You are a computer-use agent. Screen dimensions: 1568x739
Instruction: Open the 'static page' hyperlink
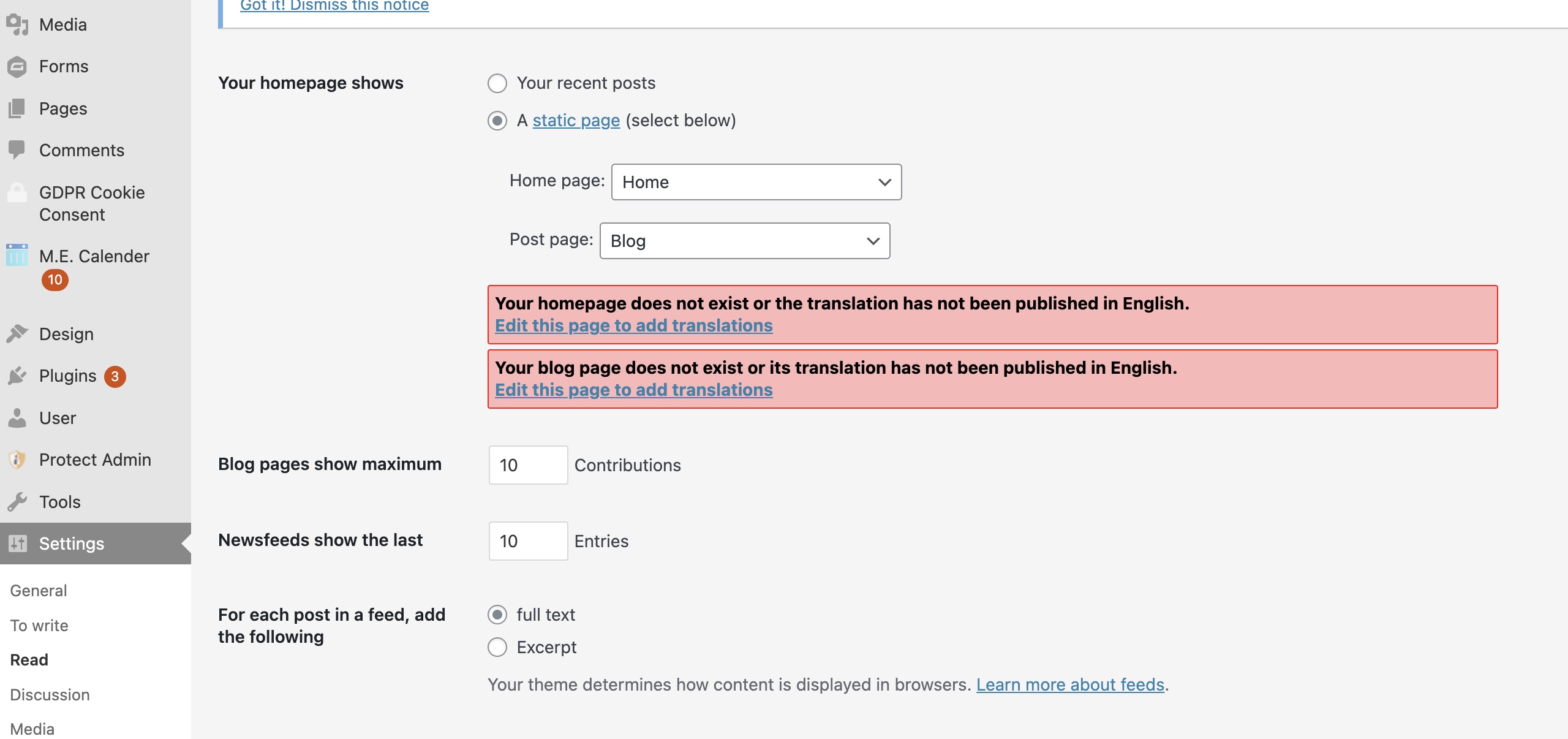point(576,120)
